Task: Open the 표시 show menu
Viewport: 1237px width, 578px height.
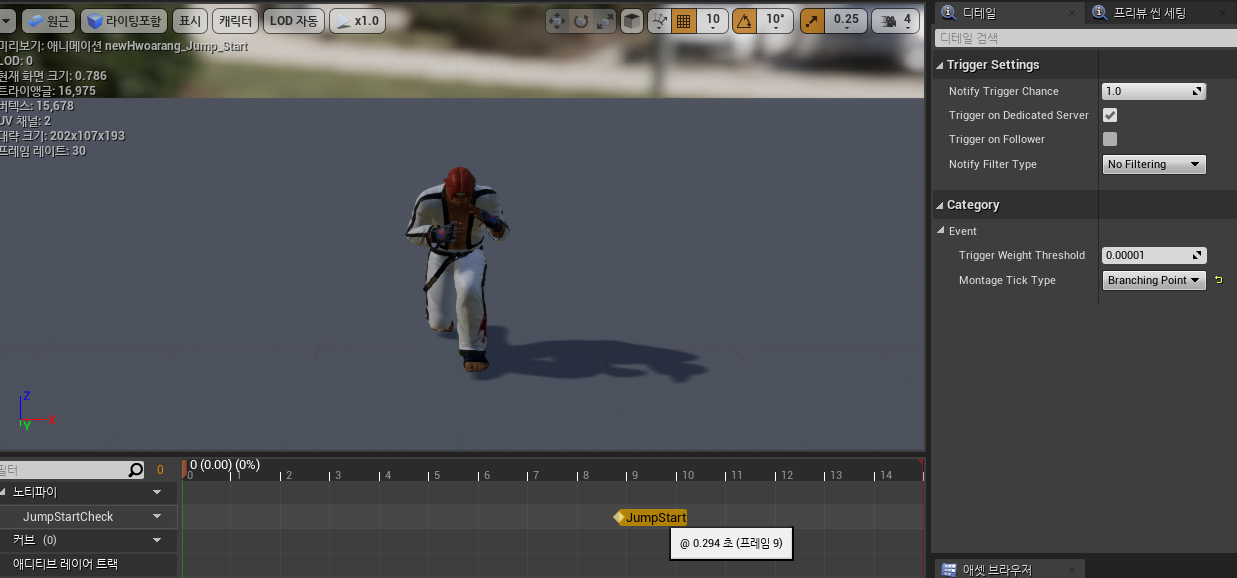Action: click(x=190, y=20)
